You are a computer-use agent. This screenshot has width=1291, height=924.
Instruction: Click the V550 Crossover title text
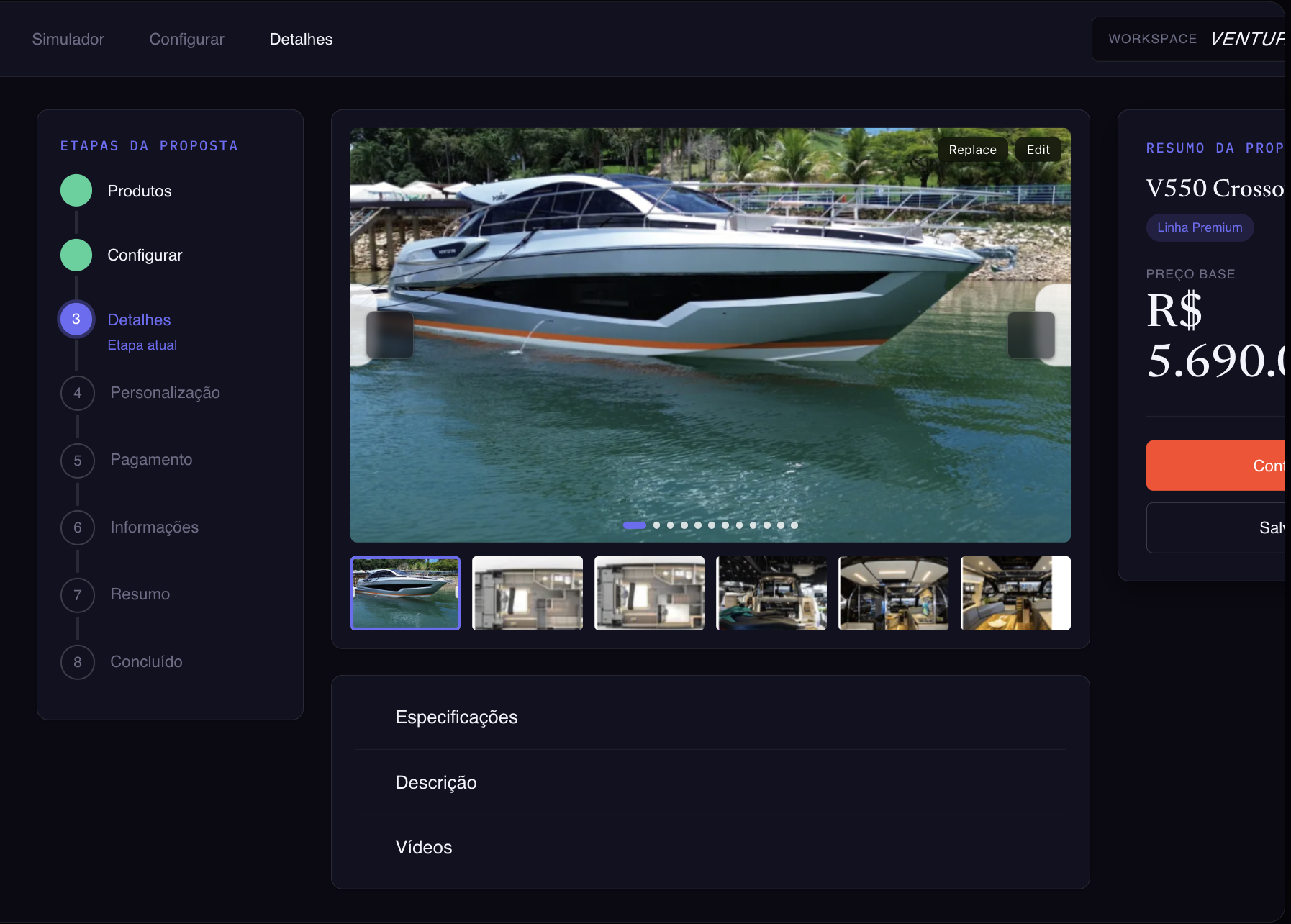(1216, 189)
